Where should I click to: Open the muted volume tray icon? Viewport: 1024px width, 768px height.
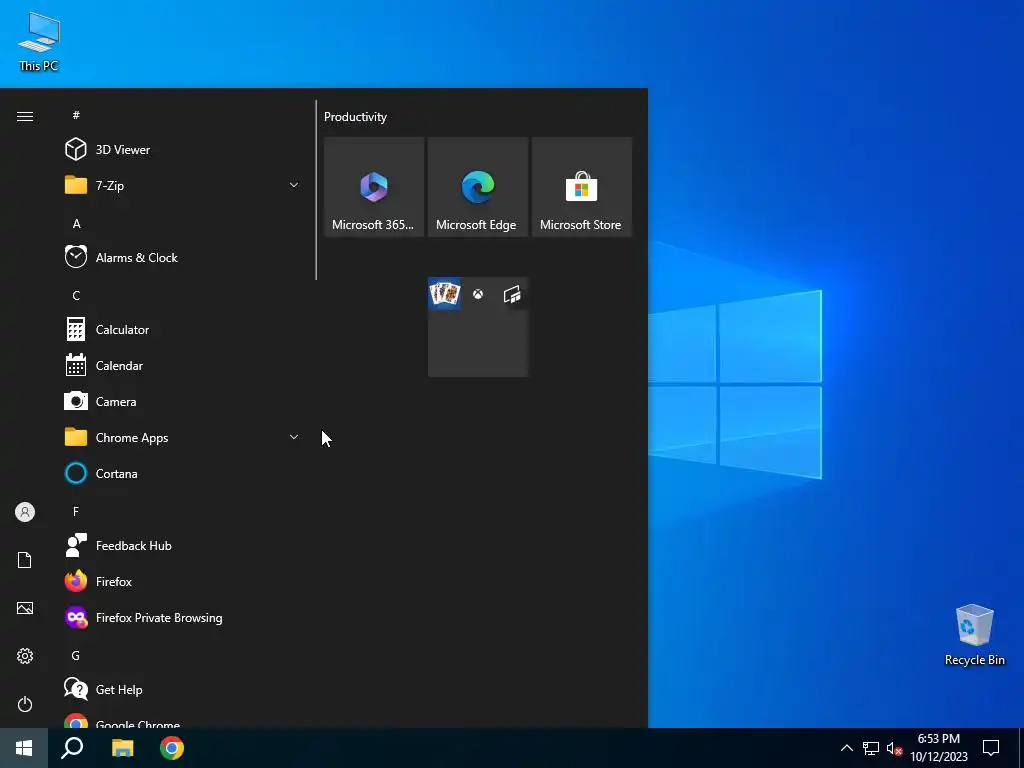(894, 748)
